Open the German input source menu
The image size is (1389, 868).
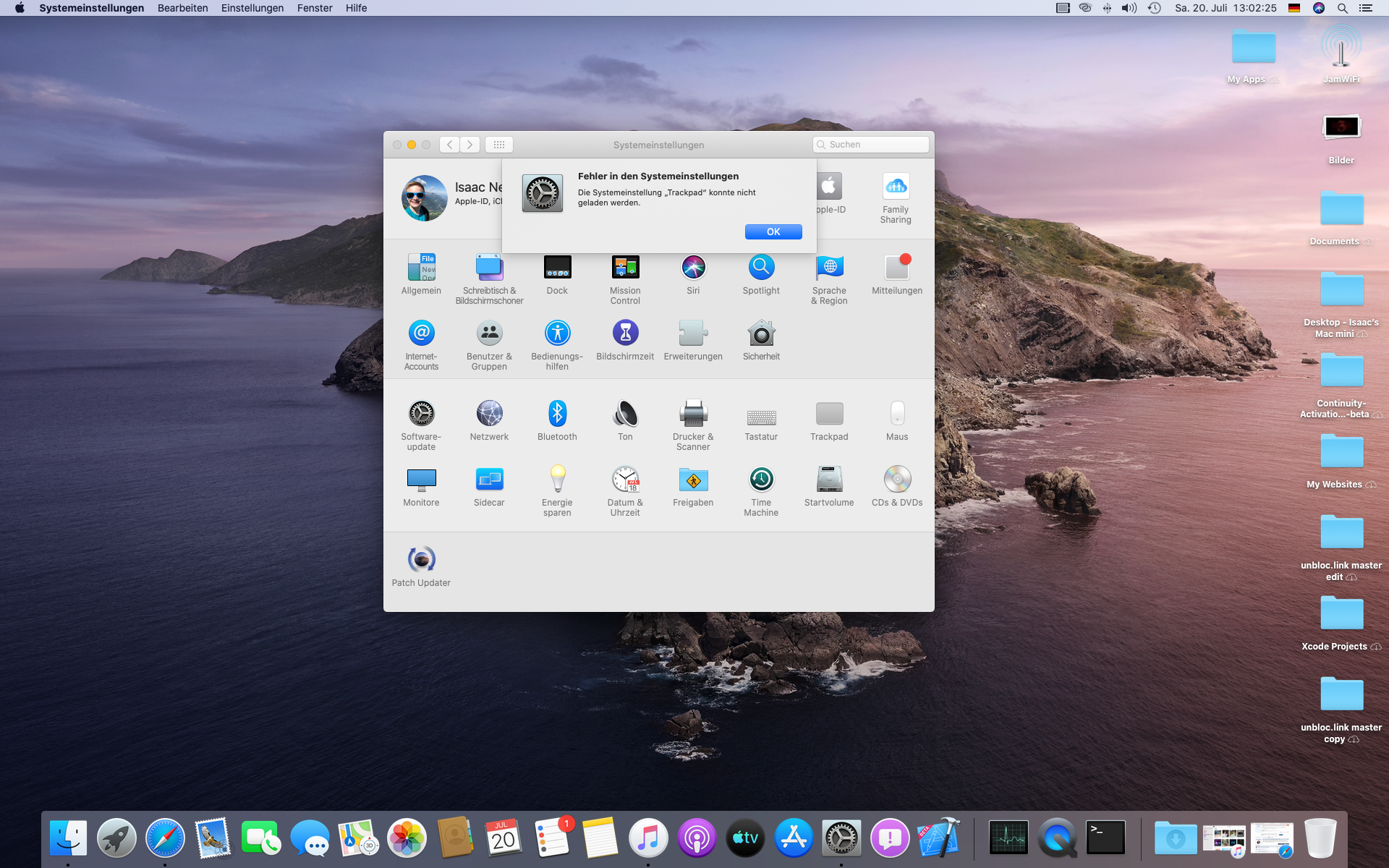1294,8
